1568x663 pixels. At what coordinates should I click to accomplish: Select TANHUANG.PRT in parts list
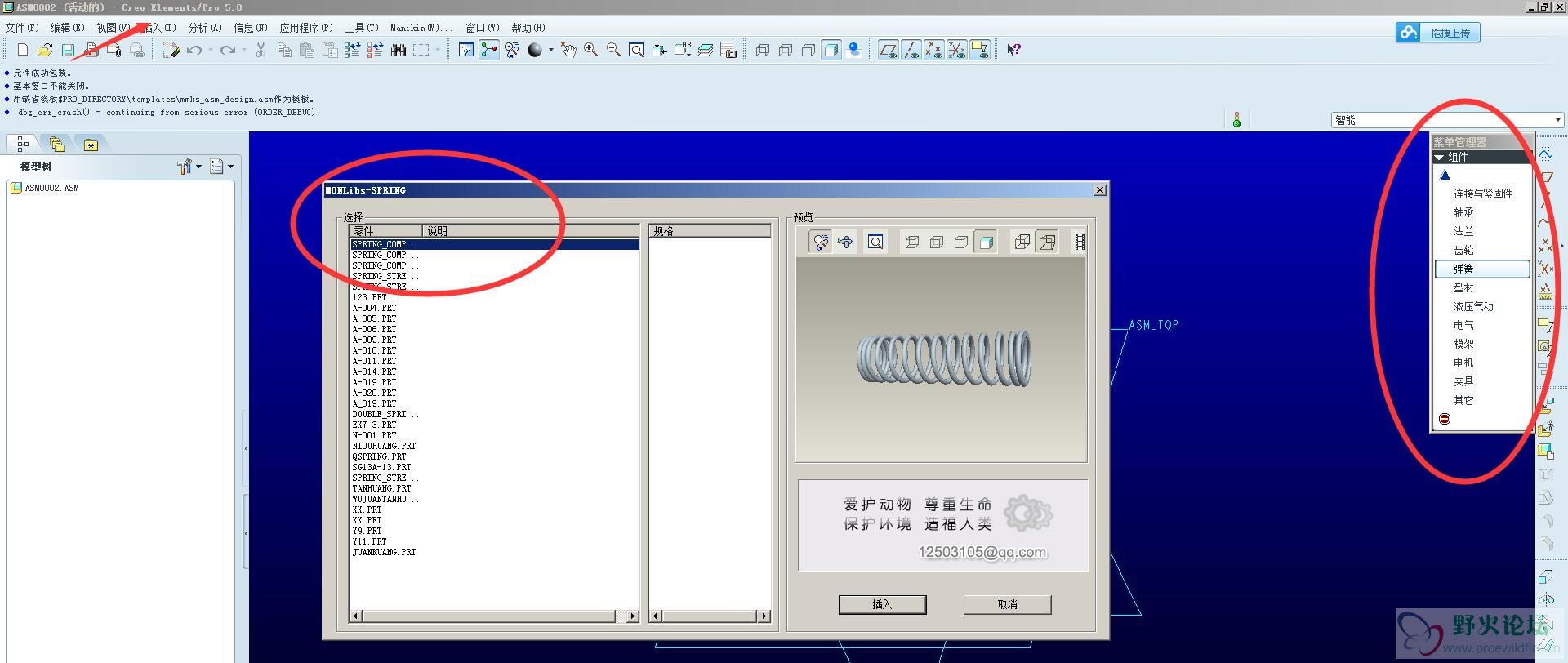tap(381, 488)
